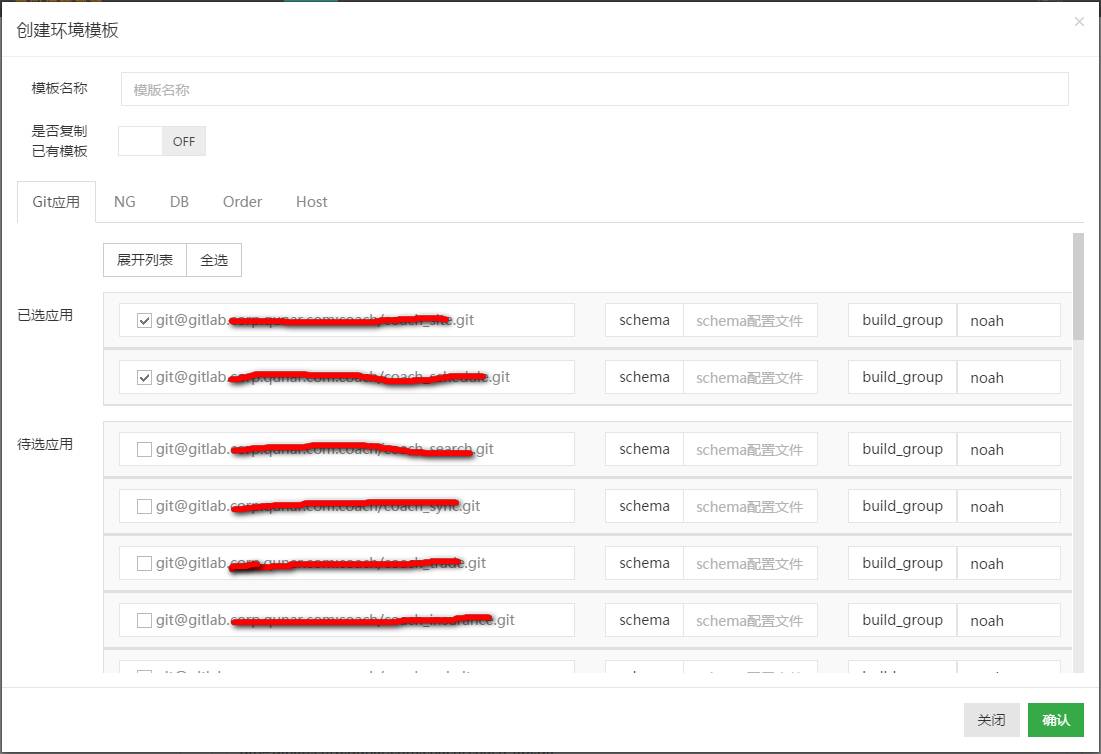Image resolution: width=1101 pixels, height=754 pixels.
Task: Switch to the NG tab
Action: click(x=124, y=202)
